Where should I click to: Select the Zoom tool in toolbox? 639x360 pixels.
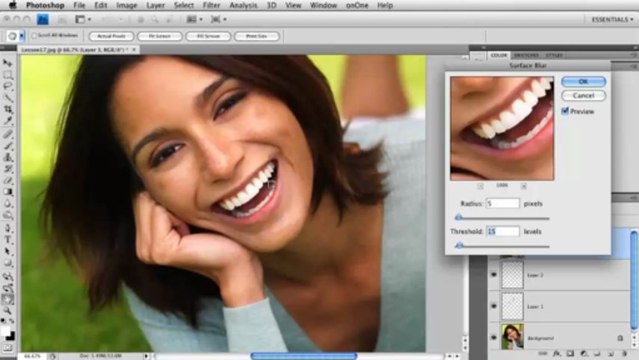8,311
